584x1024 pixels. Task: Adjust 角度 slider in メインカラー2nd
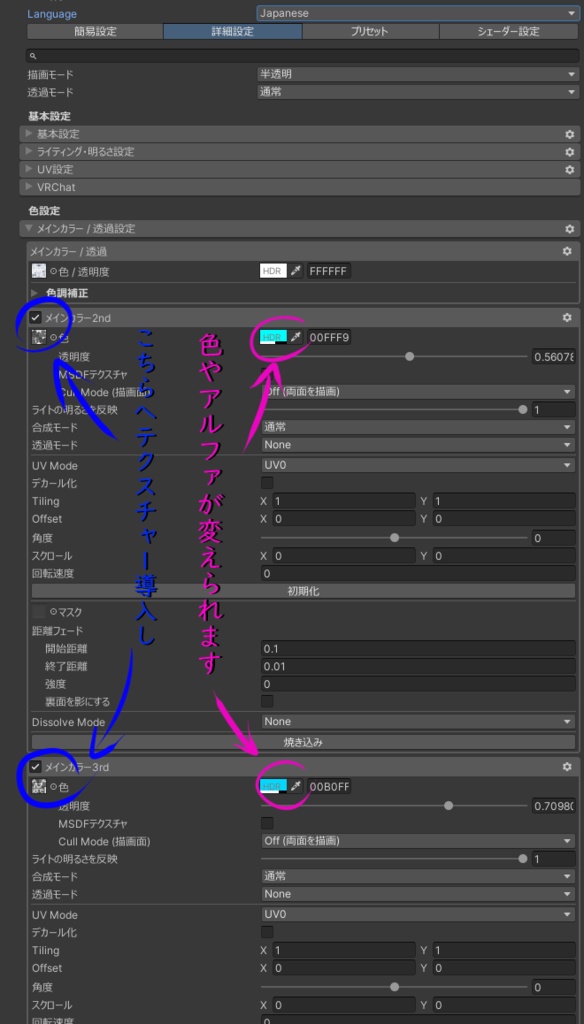[394, 538]
